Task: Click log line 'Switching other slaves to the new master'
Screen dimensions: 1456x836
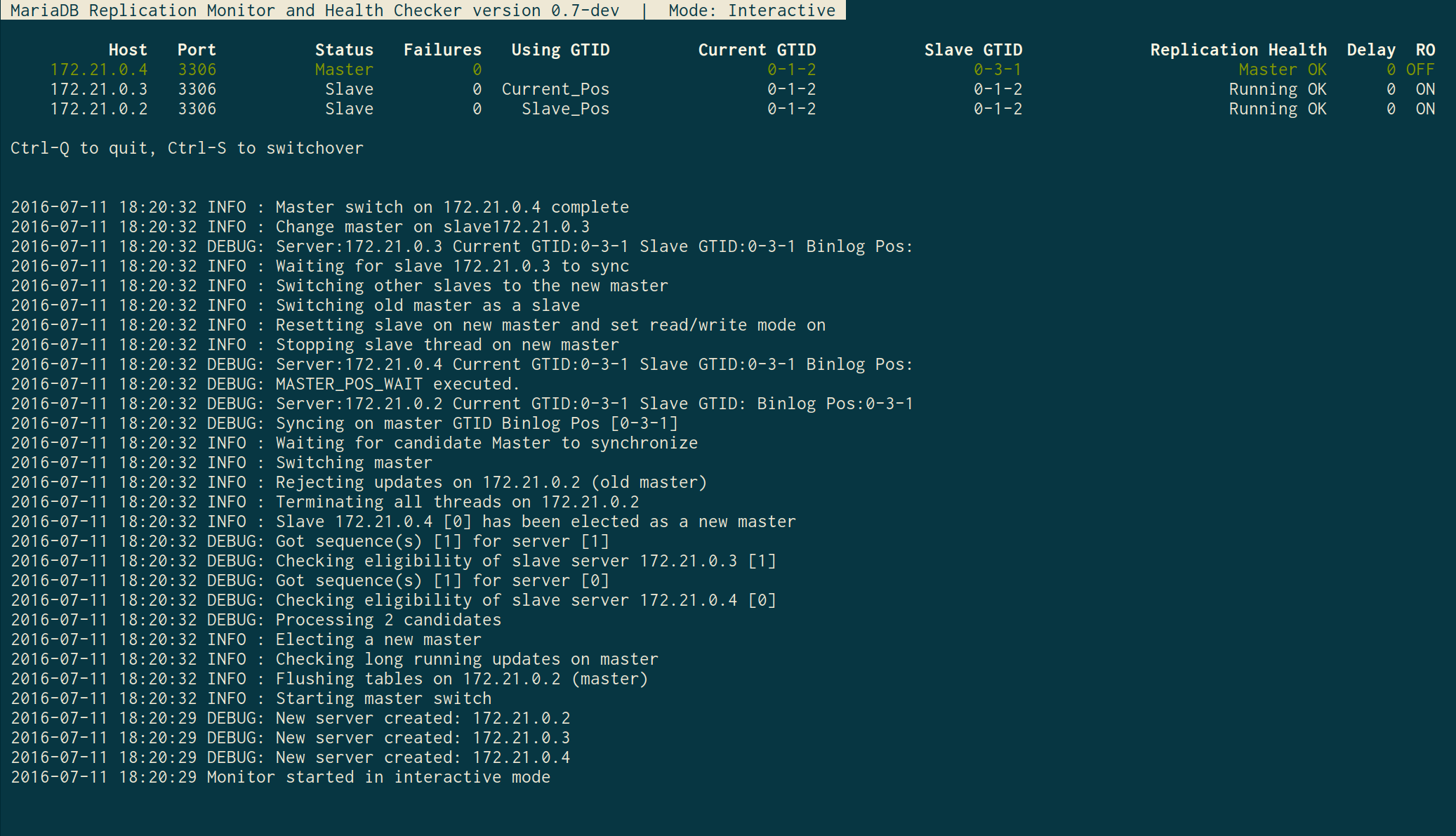Action: tap(472, 286)
